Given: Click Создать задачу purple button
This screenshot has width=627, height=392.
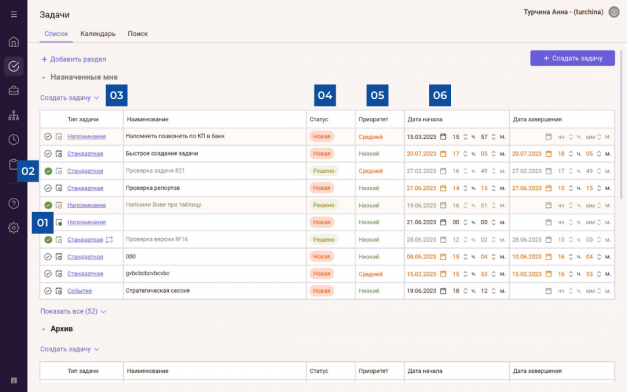Looking at the screenshot, I should click(x=572, y=58).
